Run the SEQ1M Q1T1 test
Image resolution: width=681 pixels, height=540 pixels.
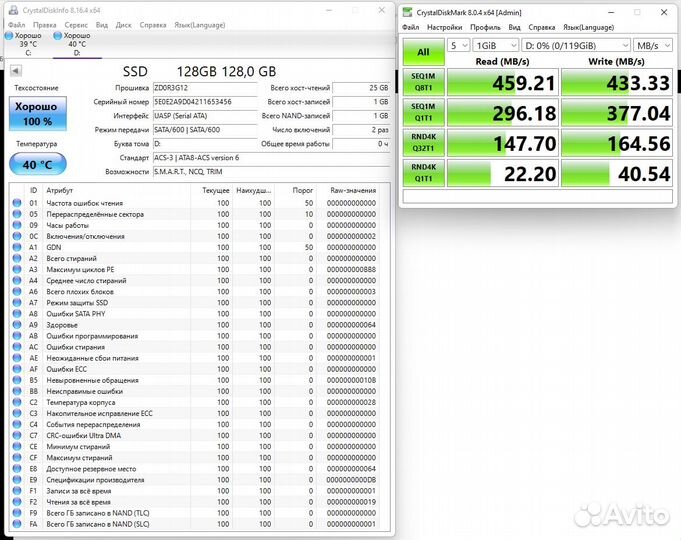tap(423, 113)
